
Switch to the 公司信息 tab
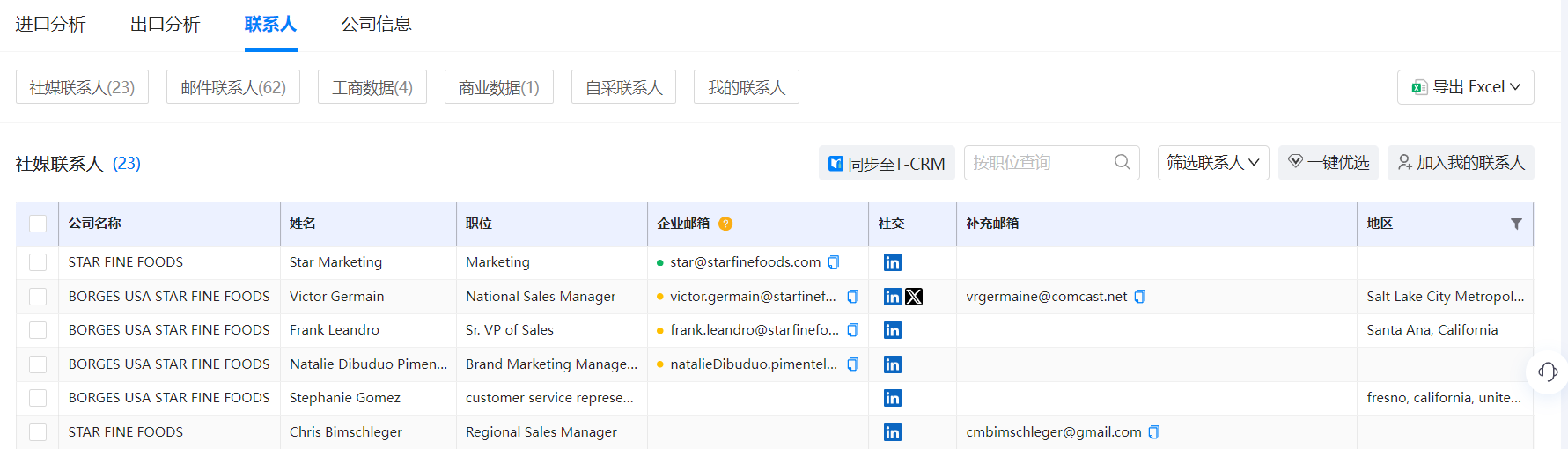click(376, 24)
